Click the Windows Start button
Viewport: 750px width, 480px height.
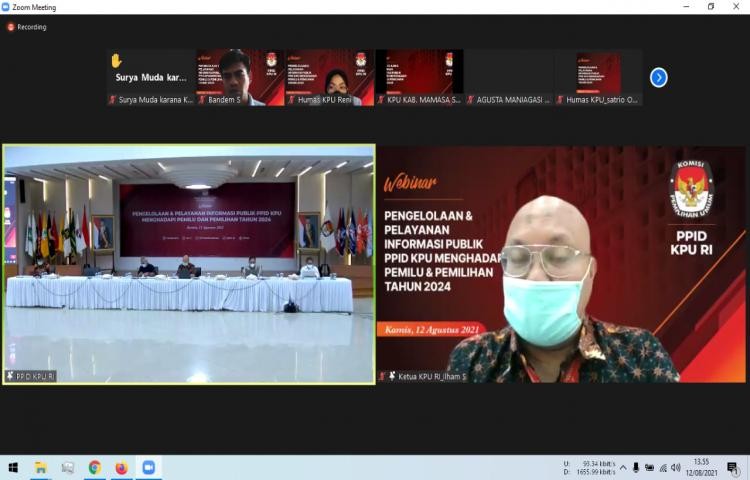tap(13, 467)
